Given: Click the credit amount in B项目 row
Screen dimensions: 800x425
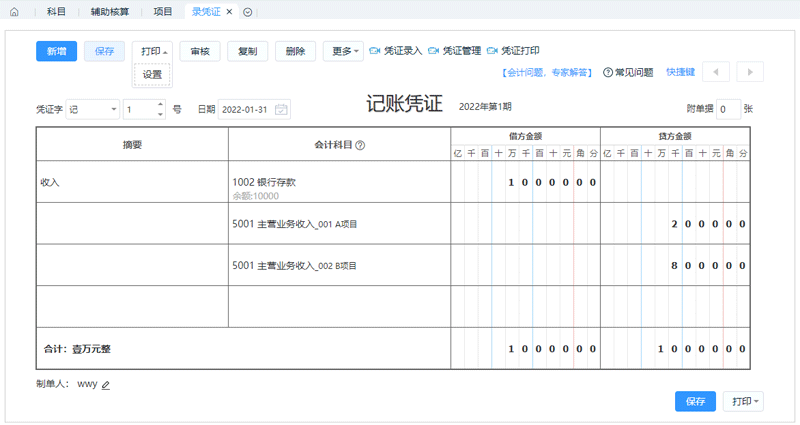Looking at the screenshot, I should (x=675, y=265).
